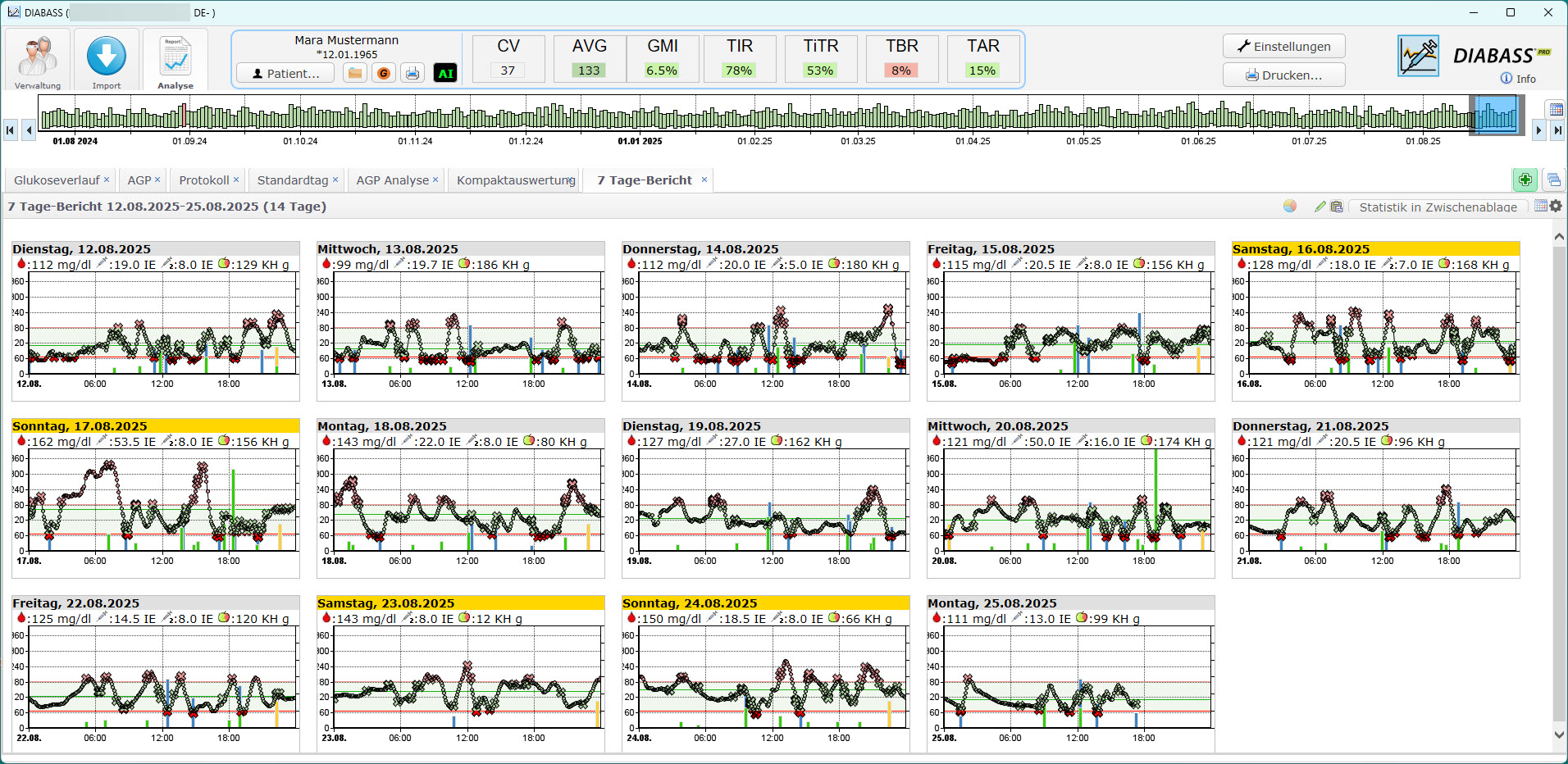Click the cascading windows icon

[x=1553, y=180]
